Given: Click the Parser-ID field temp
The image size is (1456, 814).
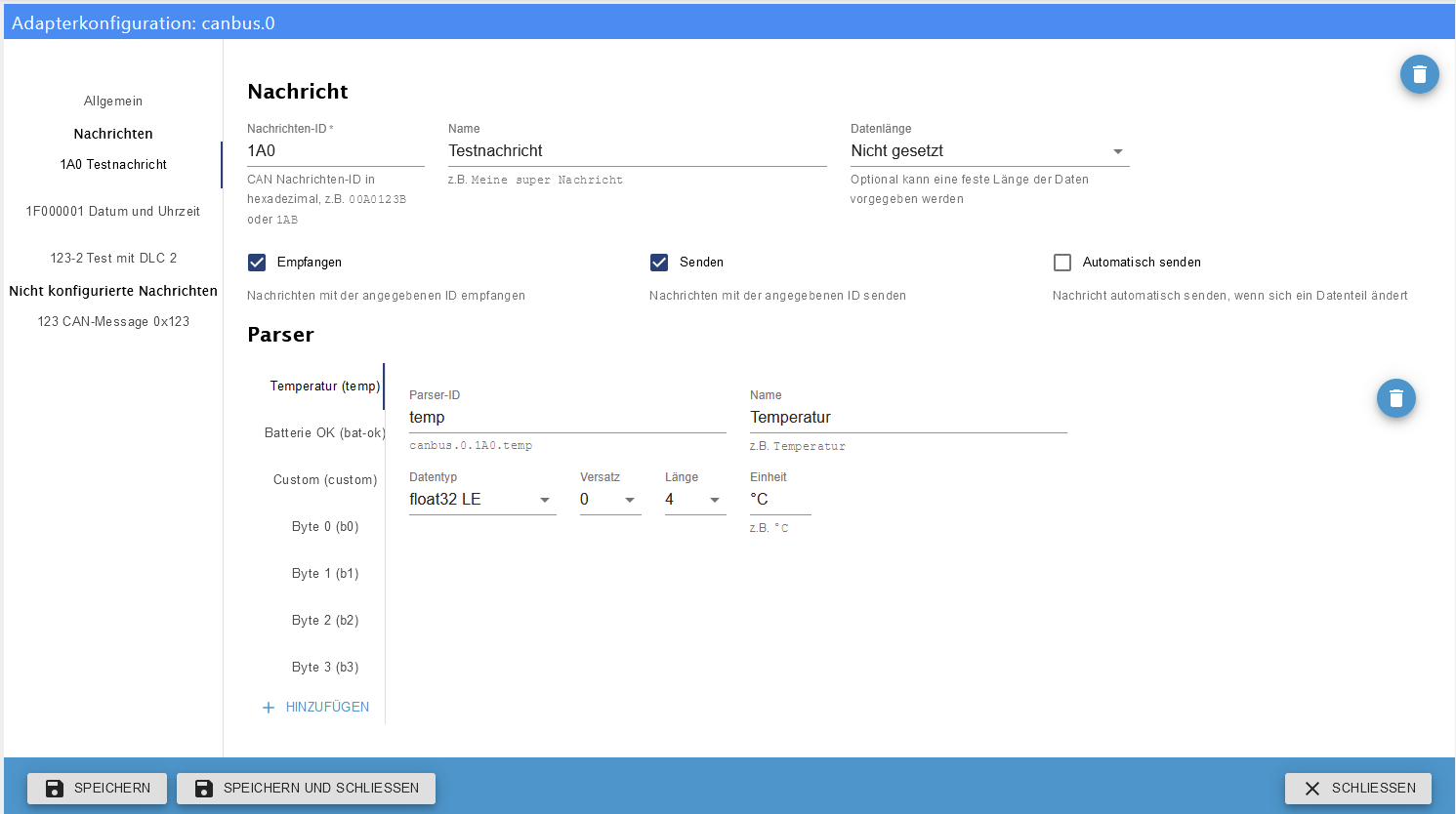Looking at the screenshot, I should [x=567, y=418].
